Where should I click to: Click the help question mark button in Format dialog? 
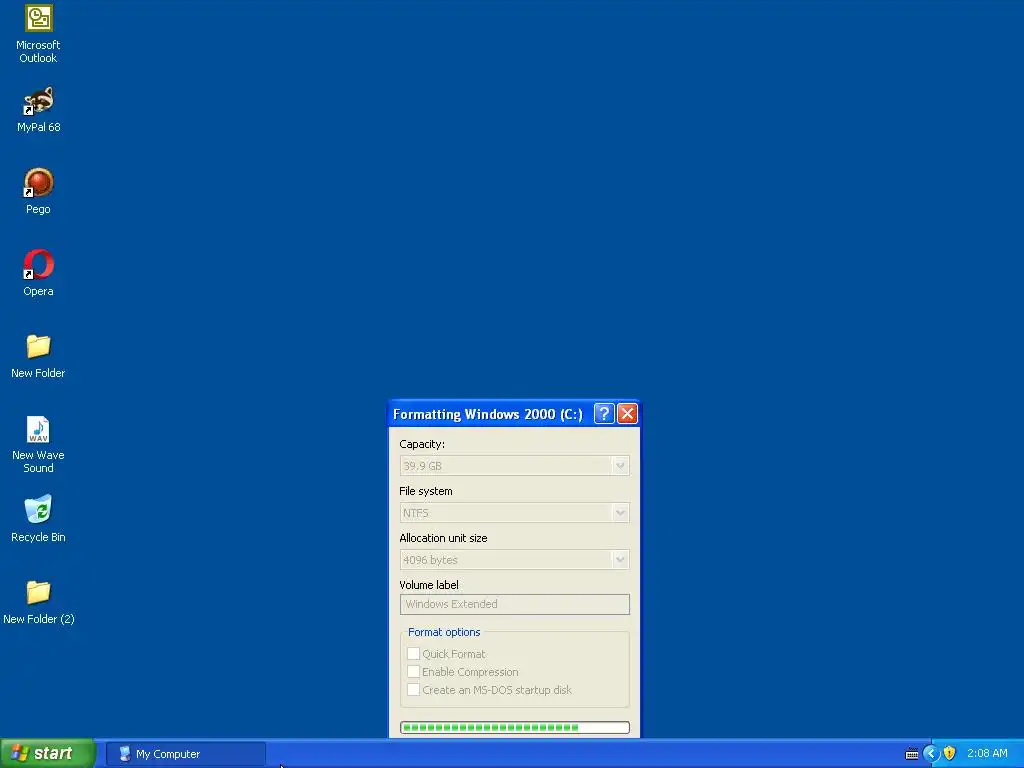(x=604, y=413)
